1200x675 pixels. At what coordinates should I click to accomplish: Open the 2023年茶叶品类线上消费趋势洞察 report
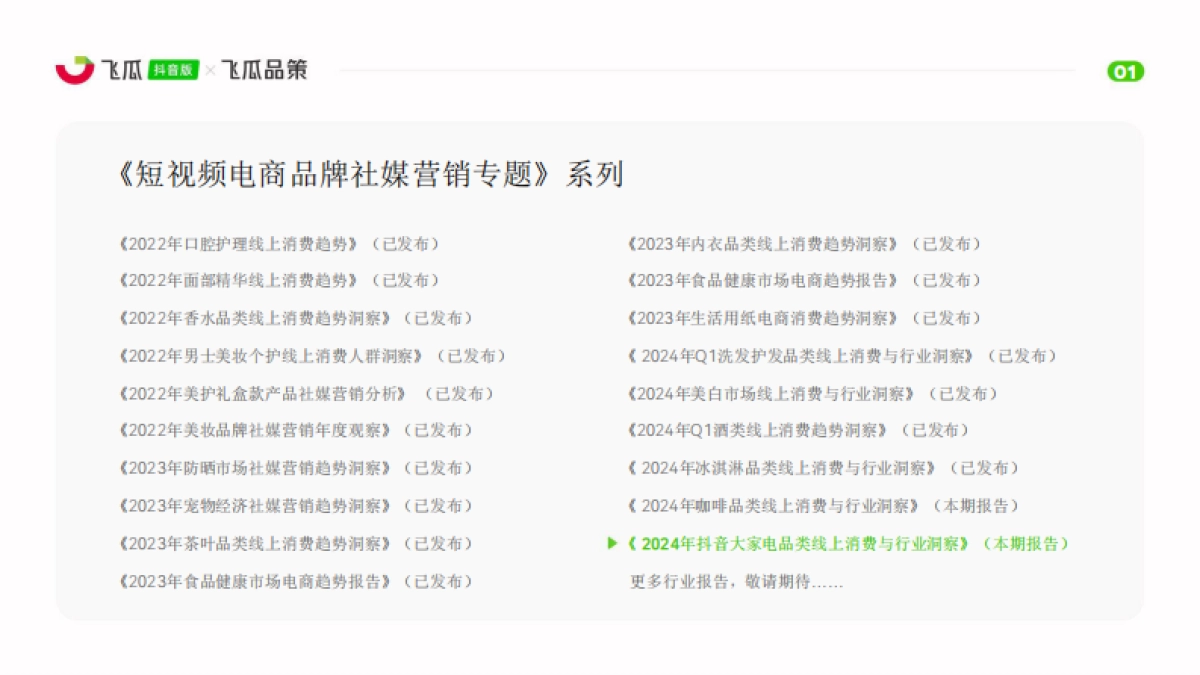tap(254, 543)
